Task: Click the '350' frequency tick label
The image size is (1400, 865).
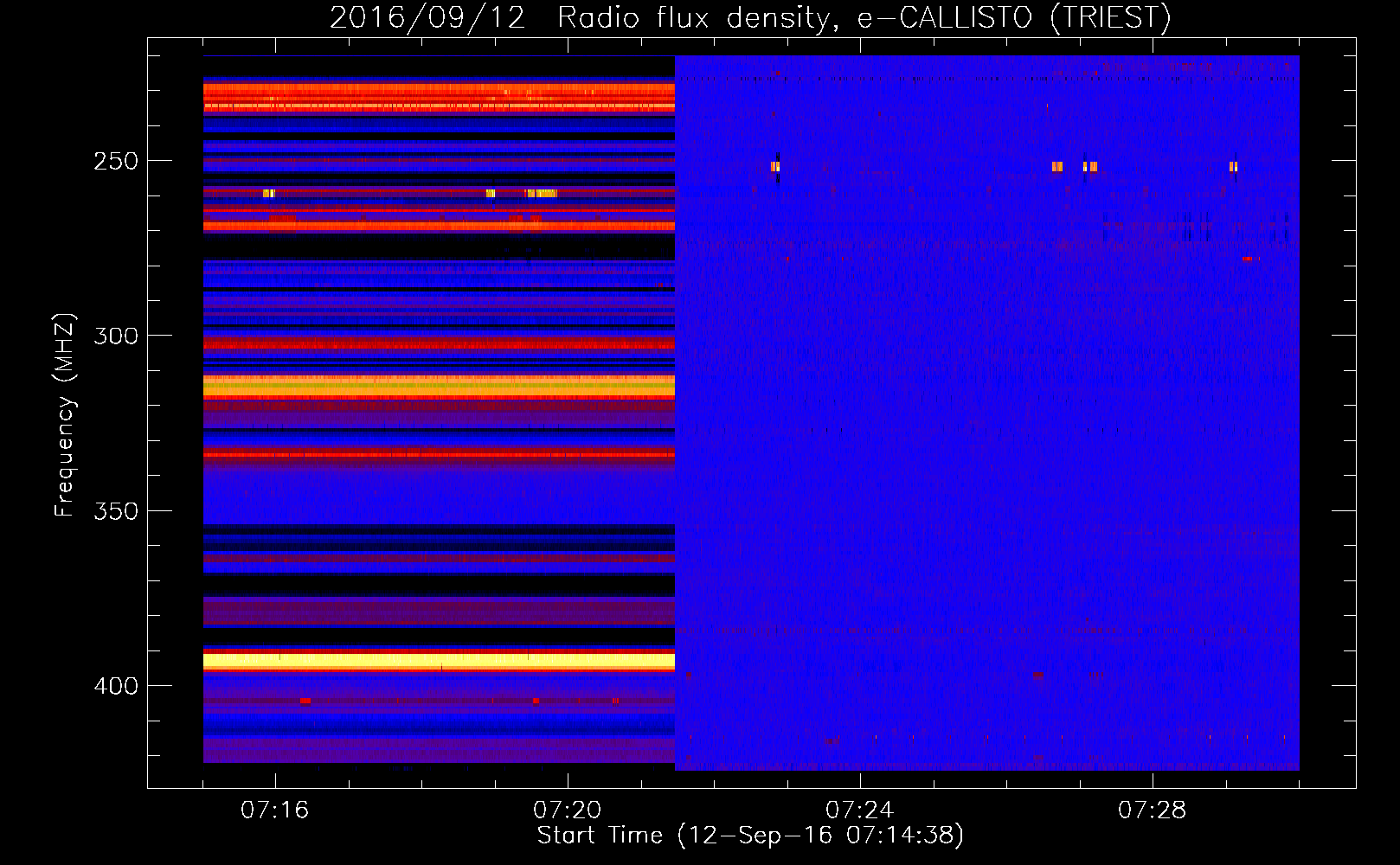Action: click(116, 511)
